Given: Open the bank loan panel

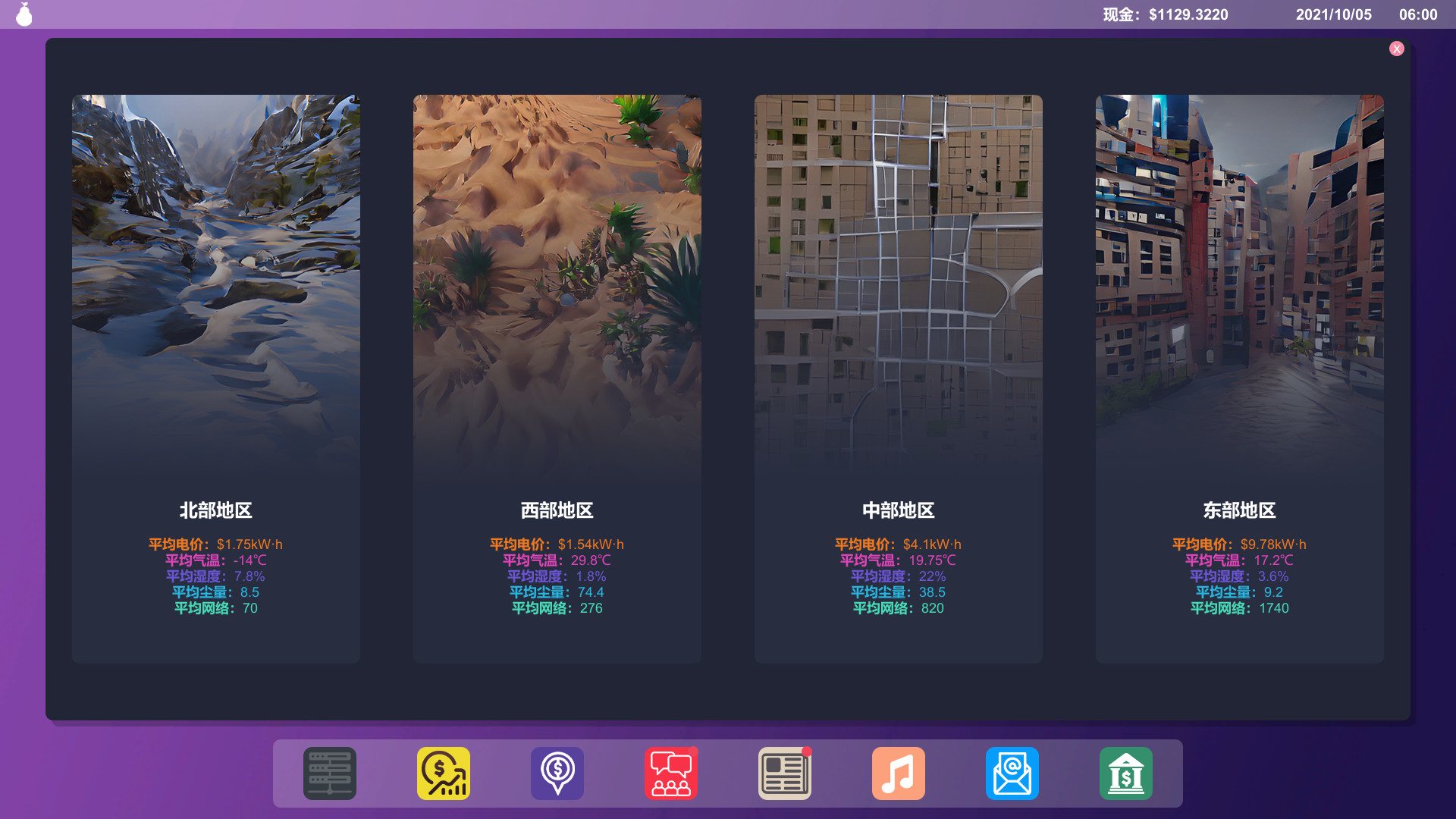Looking at the screenshot, I should click(x=1125, y=773).
